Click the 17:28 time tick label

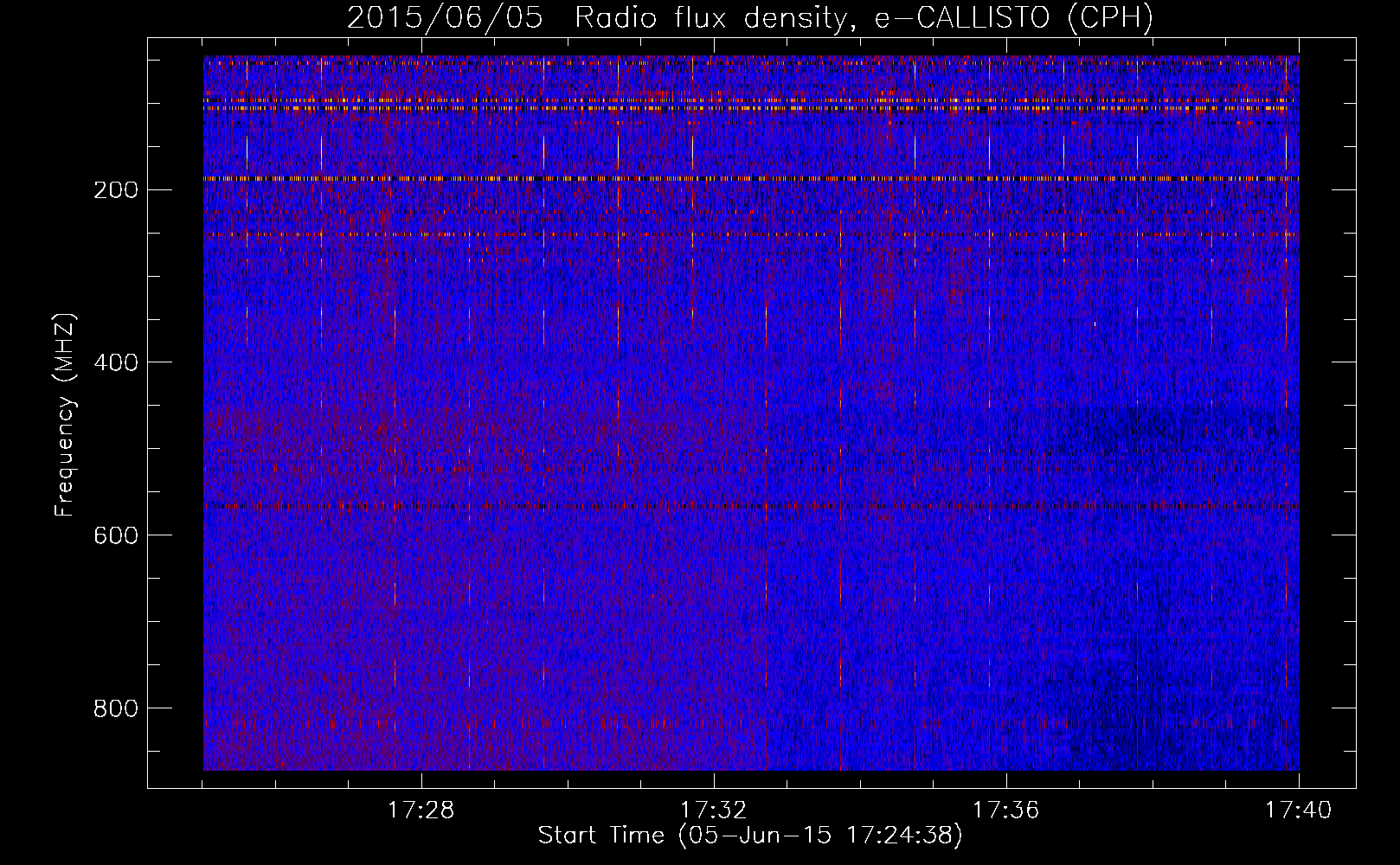tap(421, 810)
